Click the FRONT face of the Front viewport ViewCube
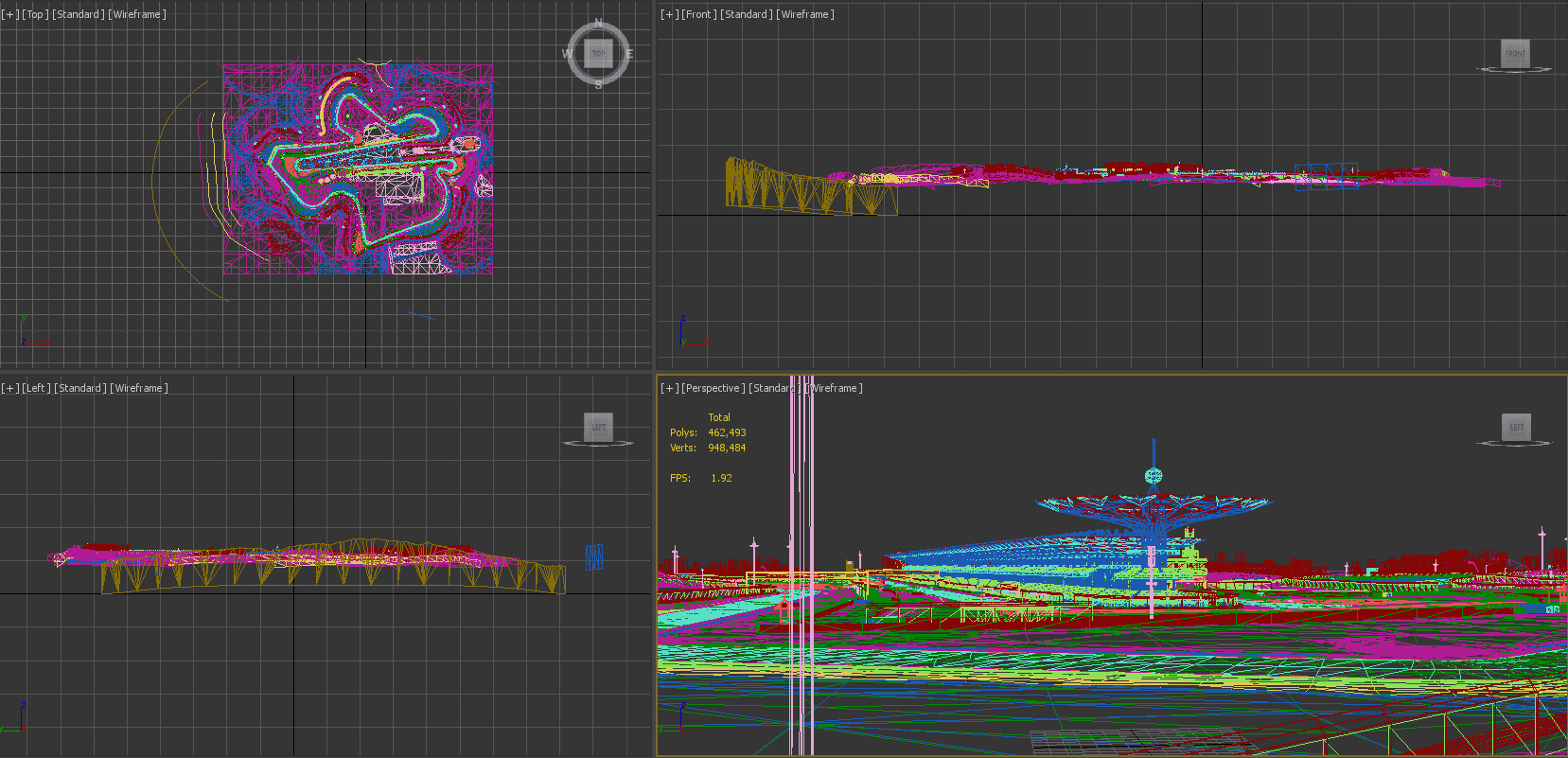 [x=1515, y=54]
